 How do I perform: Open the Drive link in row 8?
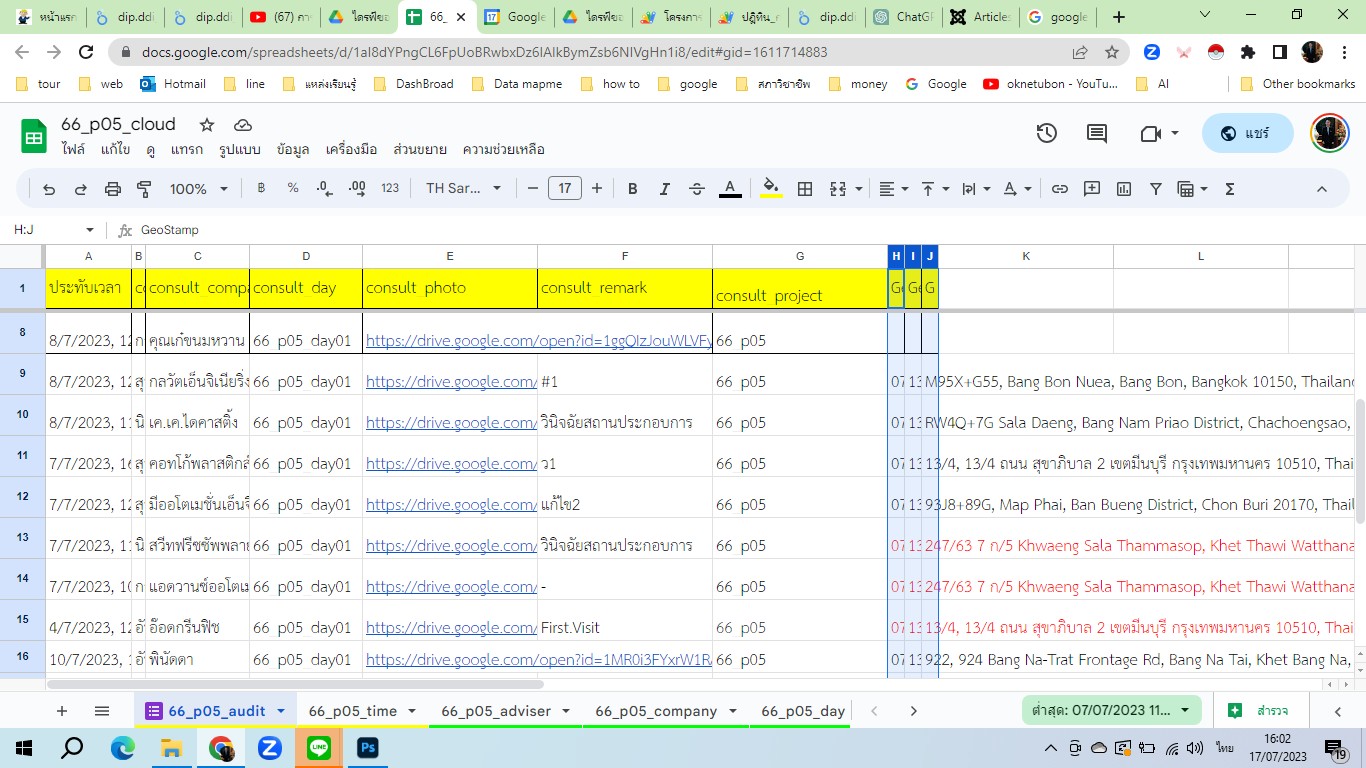point(539,340)
